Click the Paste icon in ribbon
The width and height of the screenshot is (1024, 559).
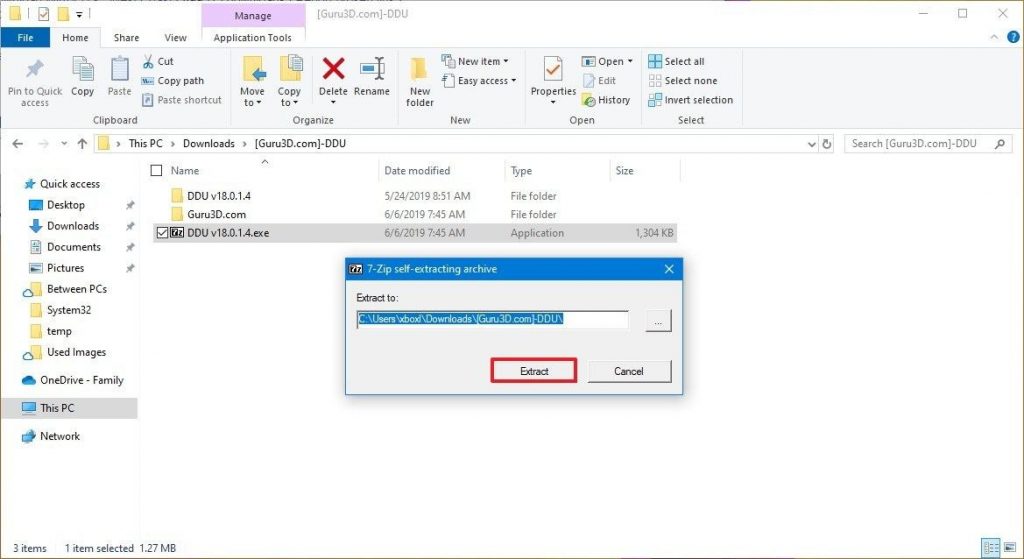[x=119, y=72]
